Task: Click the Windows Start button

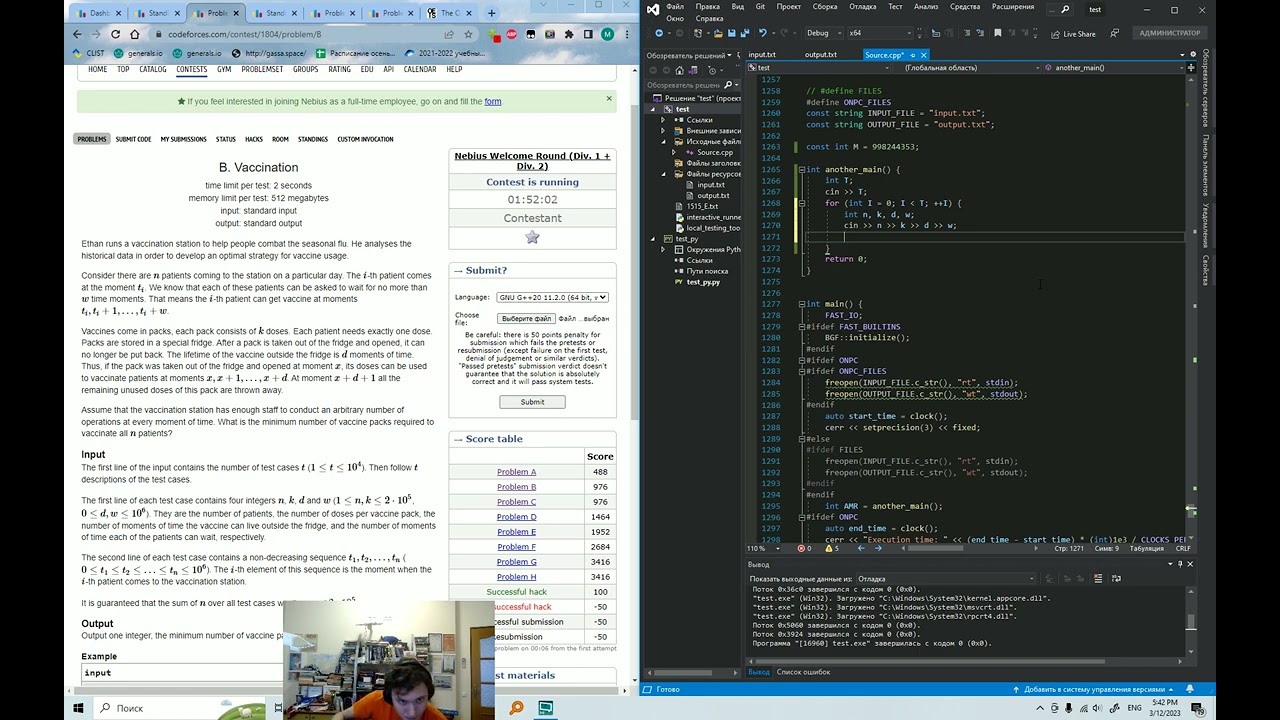Action: click(78, 708)
